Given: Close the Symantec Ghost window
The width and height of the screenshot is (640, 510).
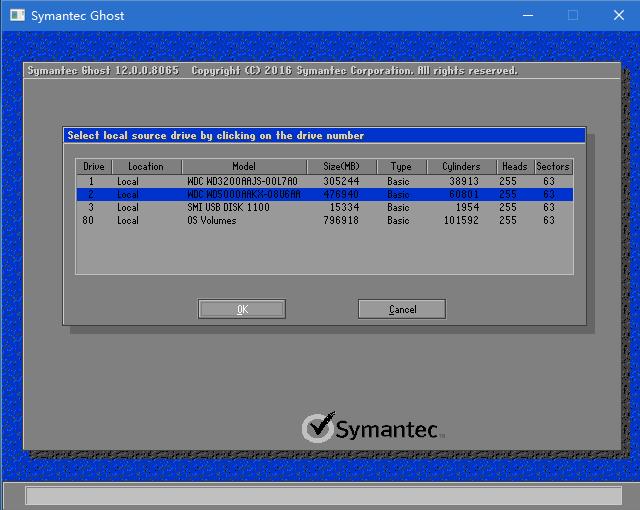Looking at the screenshot, I should (x=619, y=16).
